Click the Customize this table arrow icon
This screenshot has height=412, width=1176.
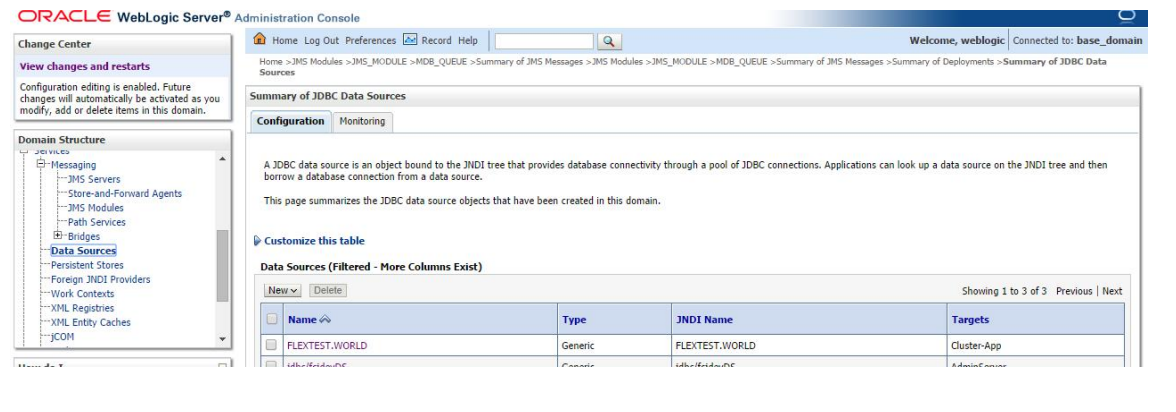257,241
